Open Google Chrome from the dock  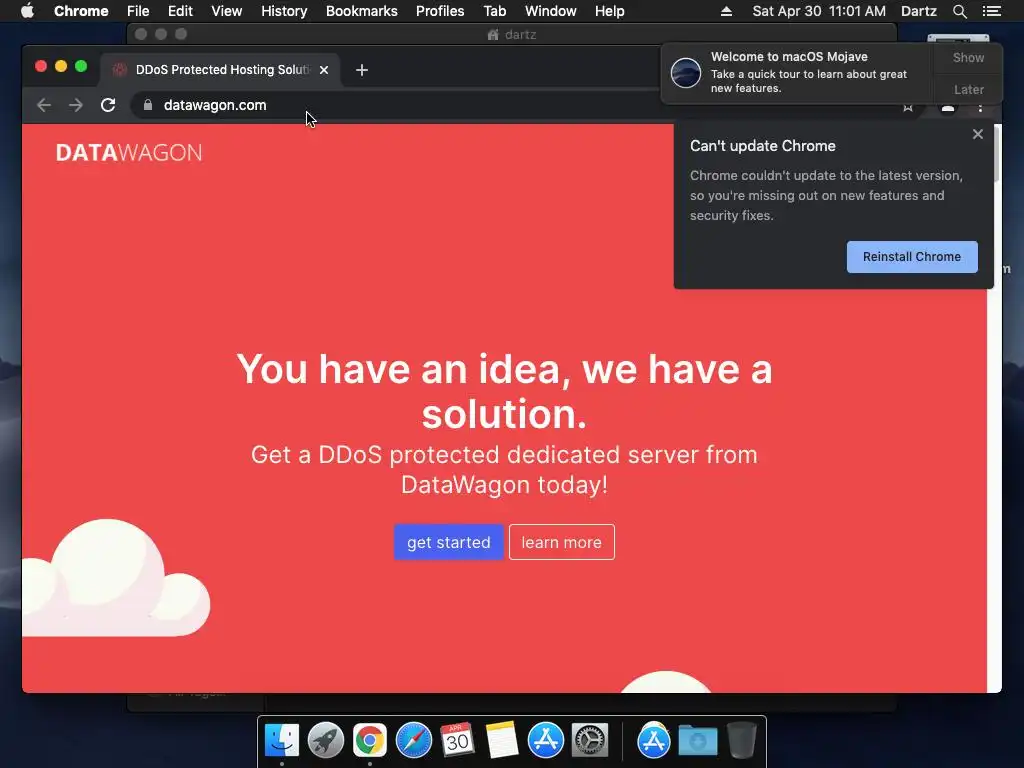(370, 741)
